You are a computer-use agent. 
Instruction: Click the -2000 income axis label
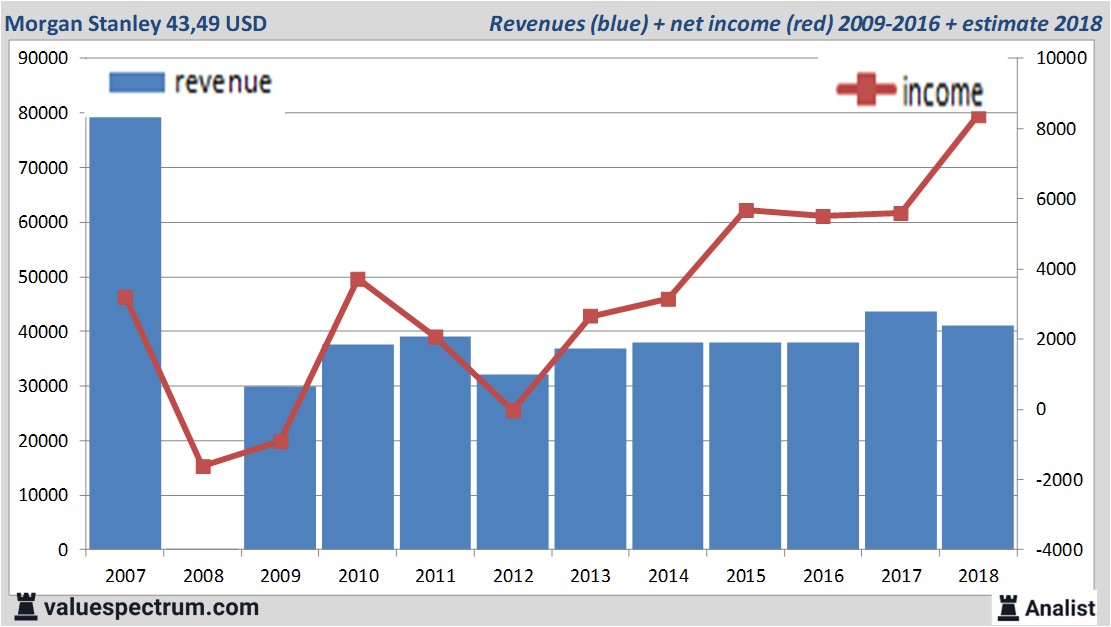pos(1059,480)
